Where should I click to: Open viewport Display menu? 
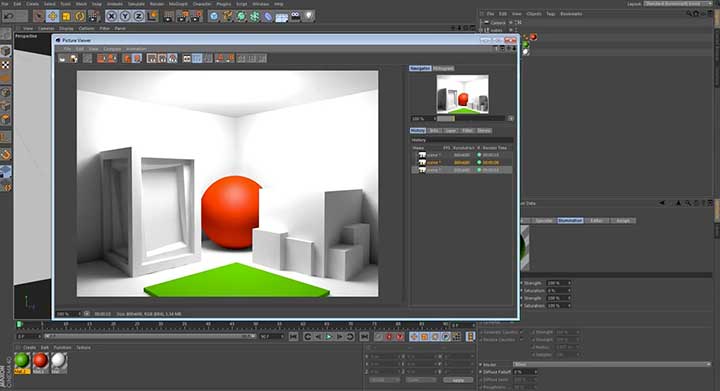point(66,28)
